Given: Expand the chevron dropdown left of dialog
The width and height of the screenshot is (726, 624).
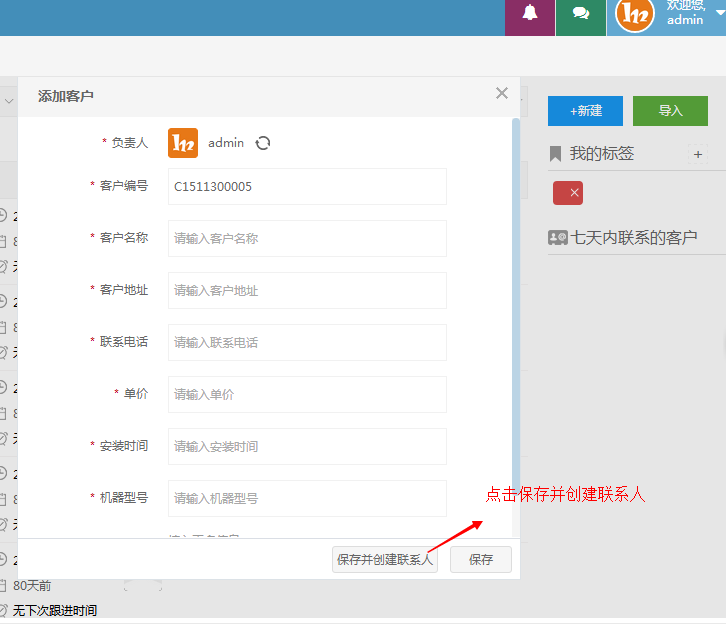Looking at the screenshot, I should (x=9, y=101).
